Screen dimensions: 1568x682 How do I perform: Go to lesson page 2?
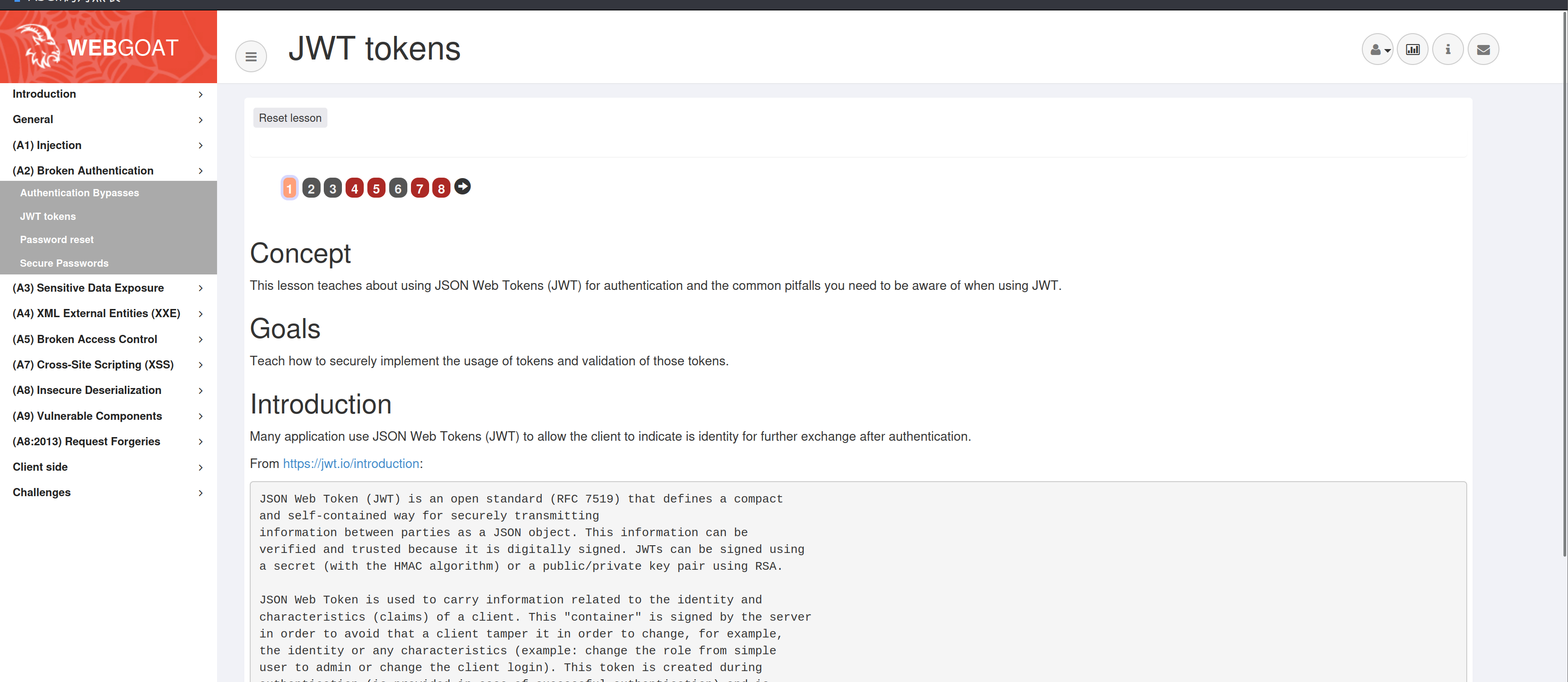pyautogui.click(x=311, y=188)
